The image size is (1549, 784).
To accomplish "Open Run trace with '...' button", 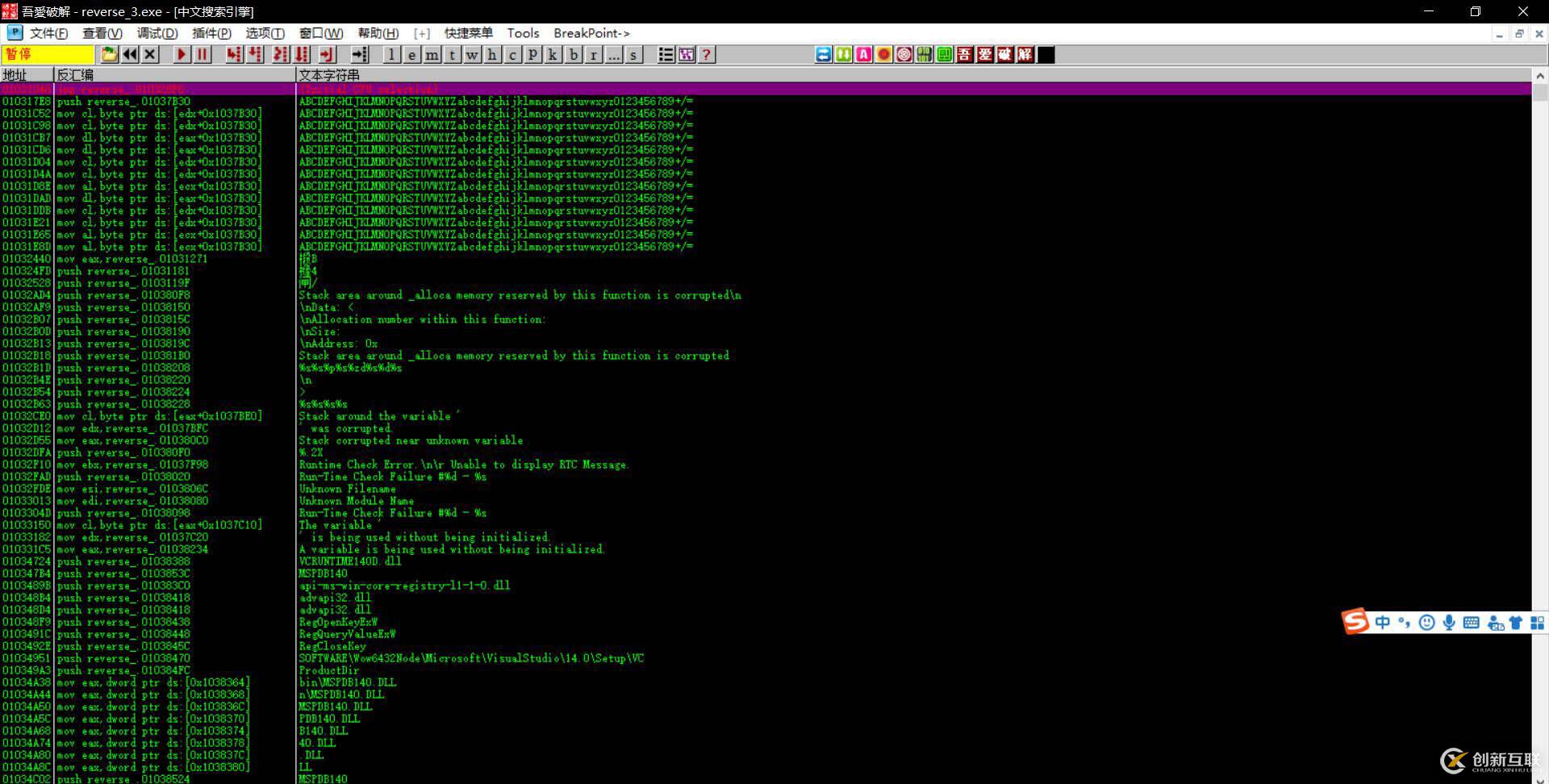I will point(613,54).
